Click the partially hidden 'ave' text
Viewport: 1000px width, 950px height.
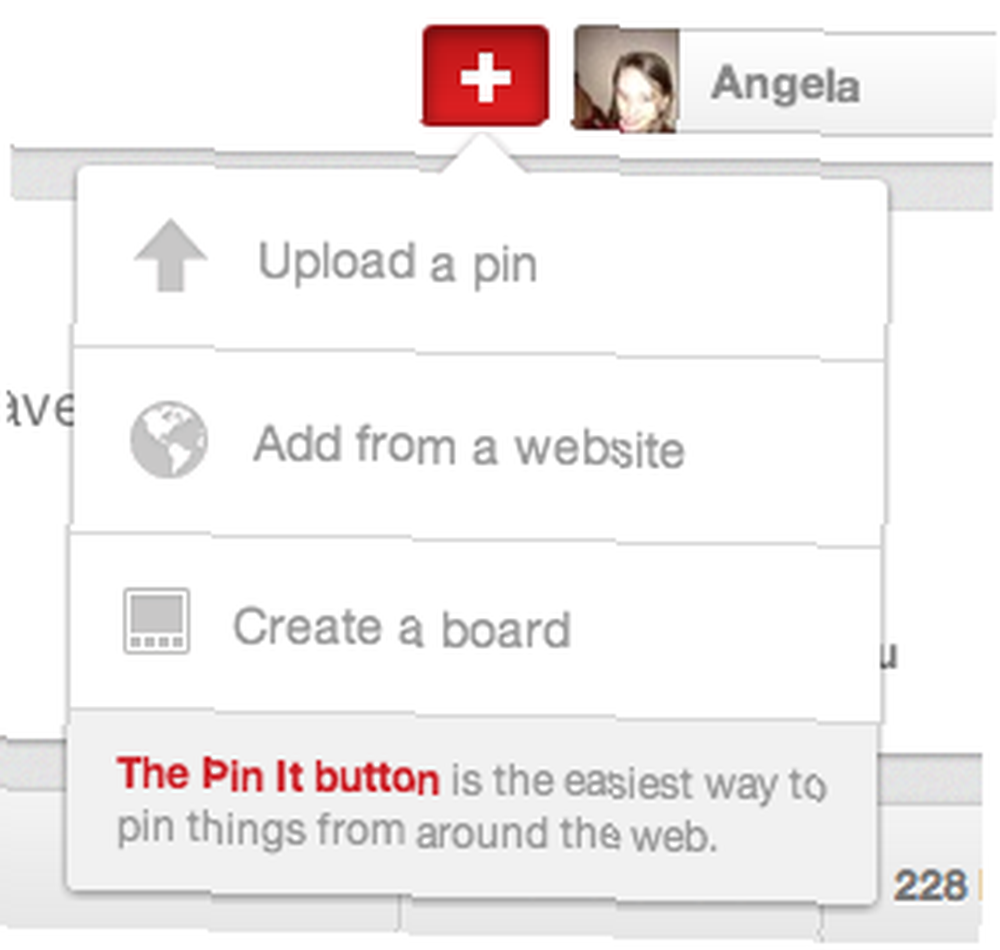(38, 407)
